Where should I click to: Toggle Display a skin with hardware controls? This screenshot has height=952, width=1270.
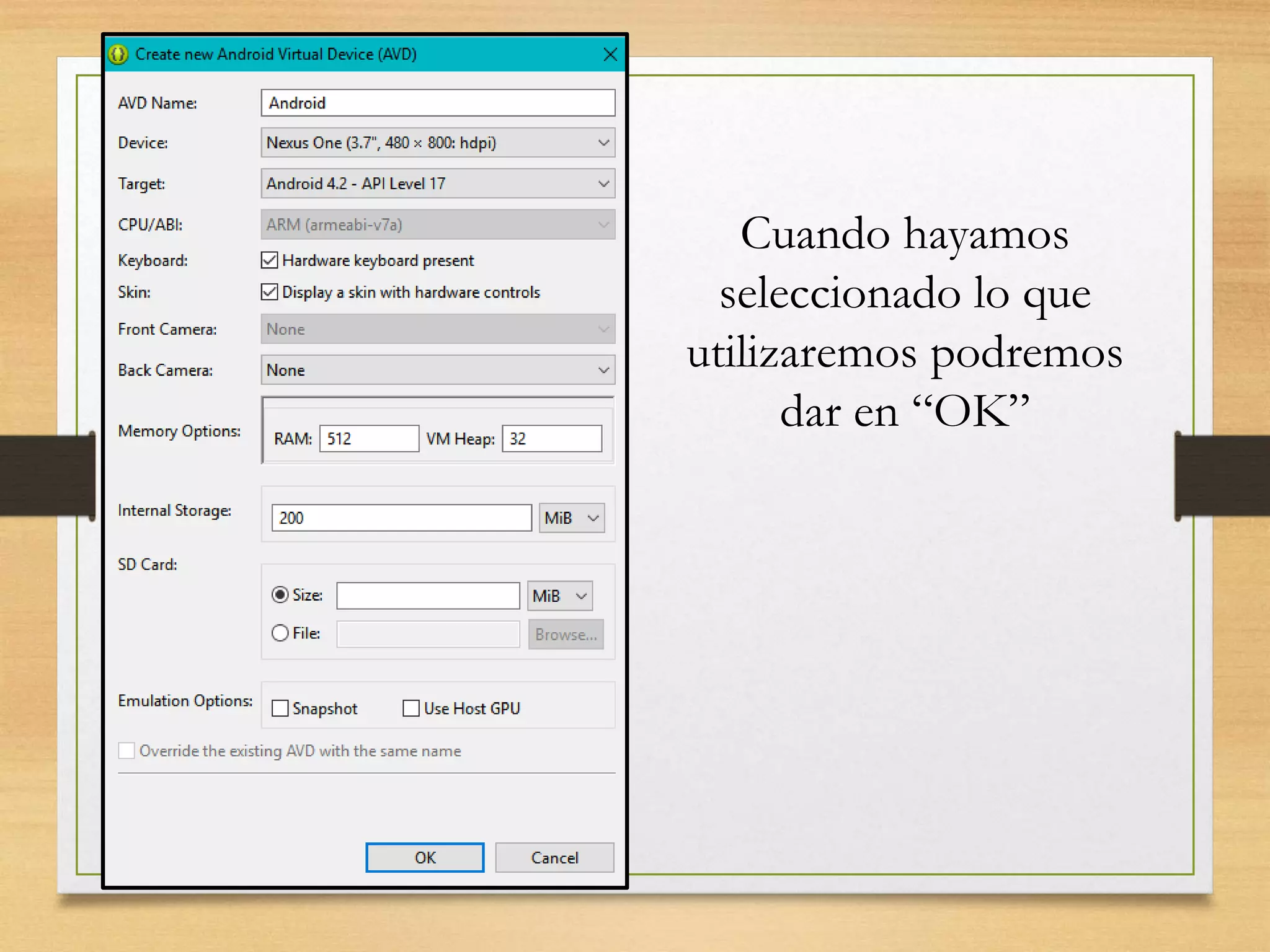coord(269,292)
